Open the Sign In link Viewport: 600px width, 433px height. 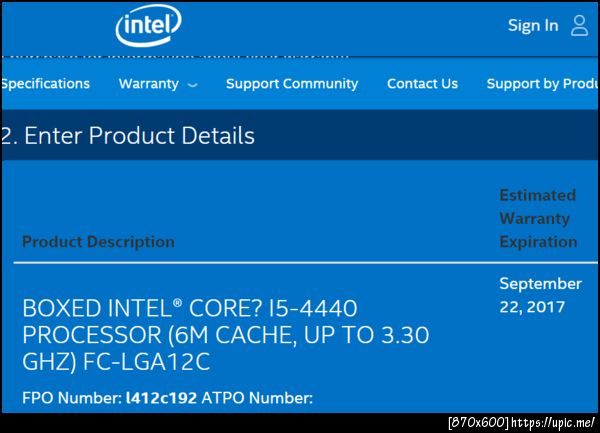[532, 26]
